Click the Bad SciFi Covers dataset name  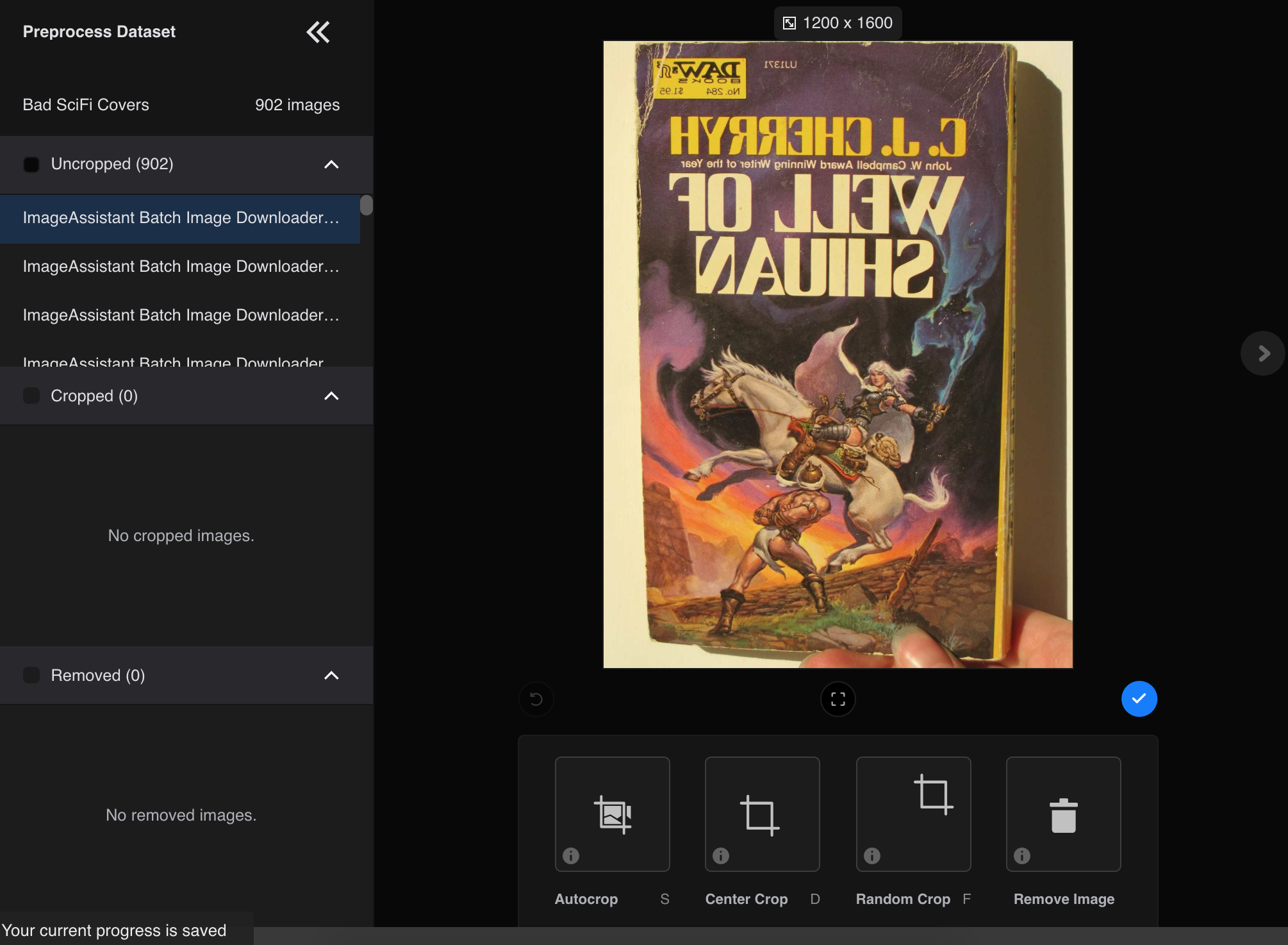pos(86,105)
